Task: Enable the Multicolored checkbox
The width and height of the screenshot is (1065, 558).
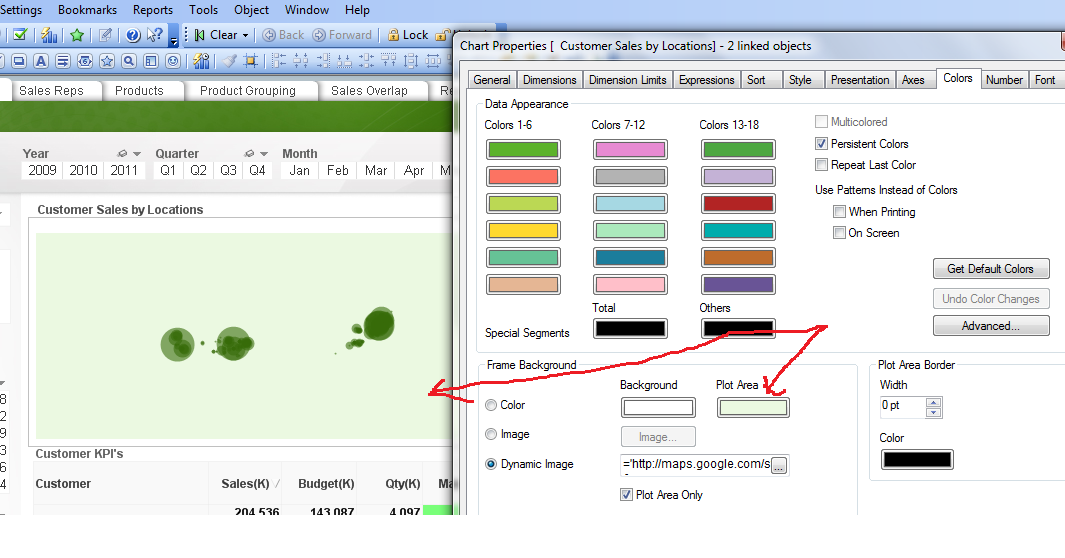Action: tap(821, 122)
